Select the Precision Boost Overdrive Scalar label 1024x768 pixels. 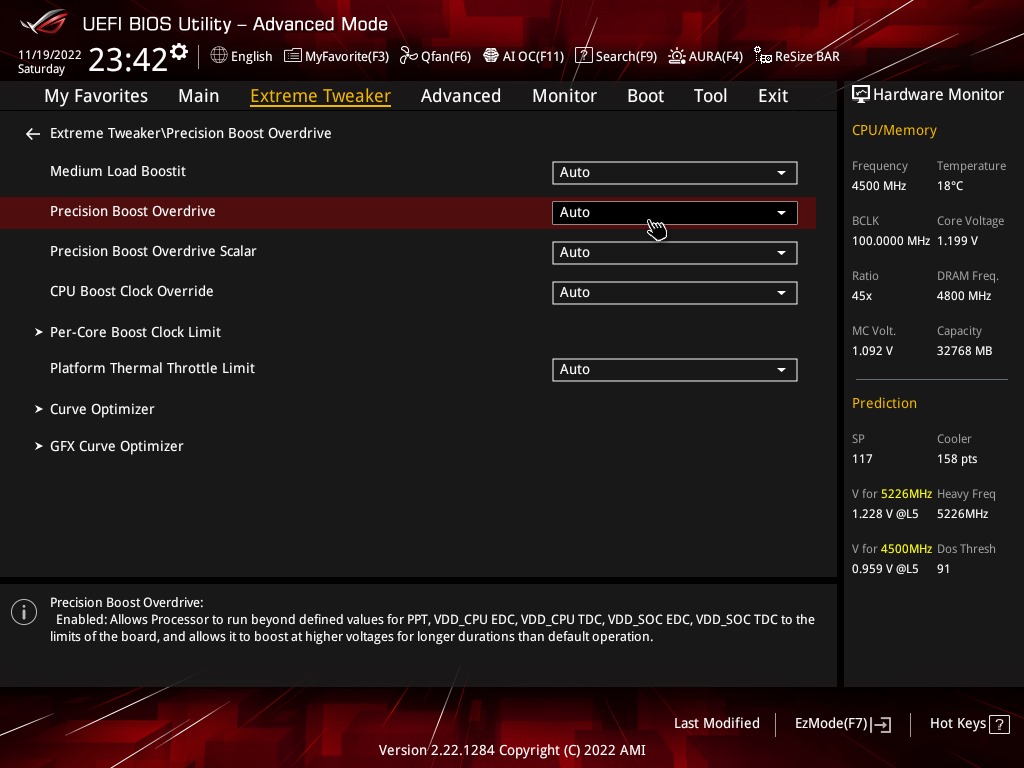153,251
